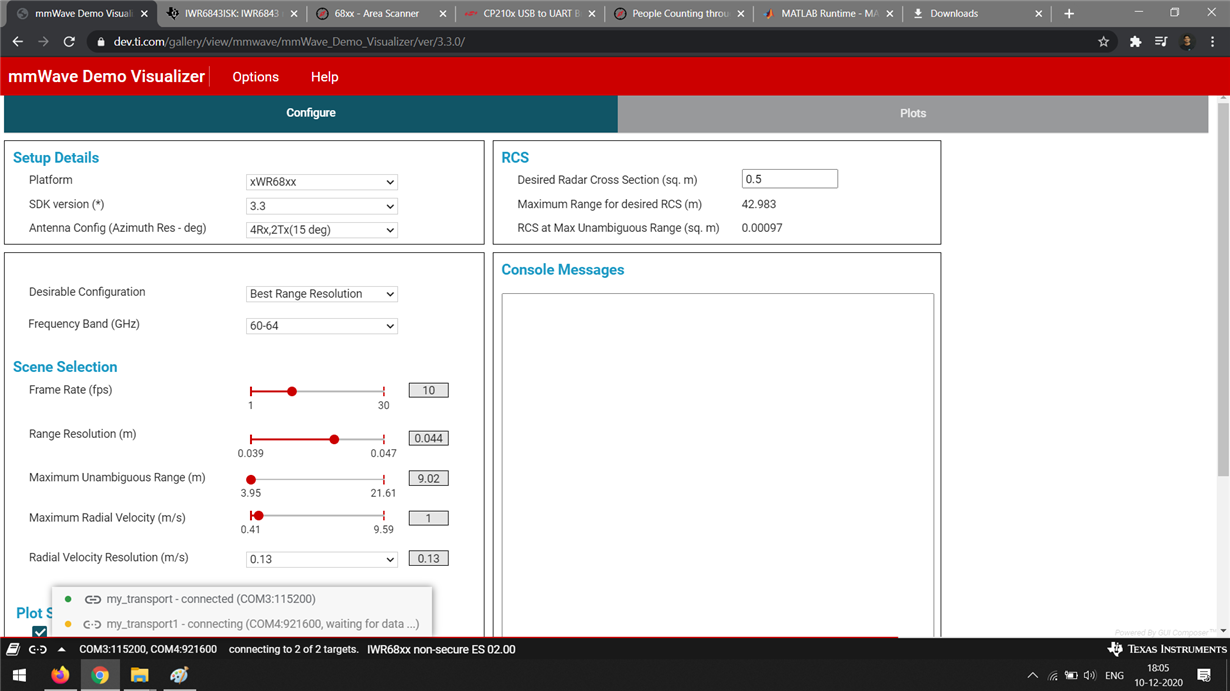Click the site padlock icon in address bar
The image size is (1230, 691).
[100, 42]
